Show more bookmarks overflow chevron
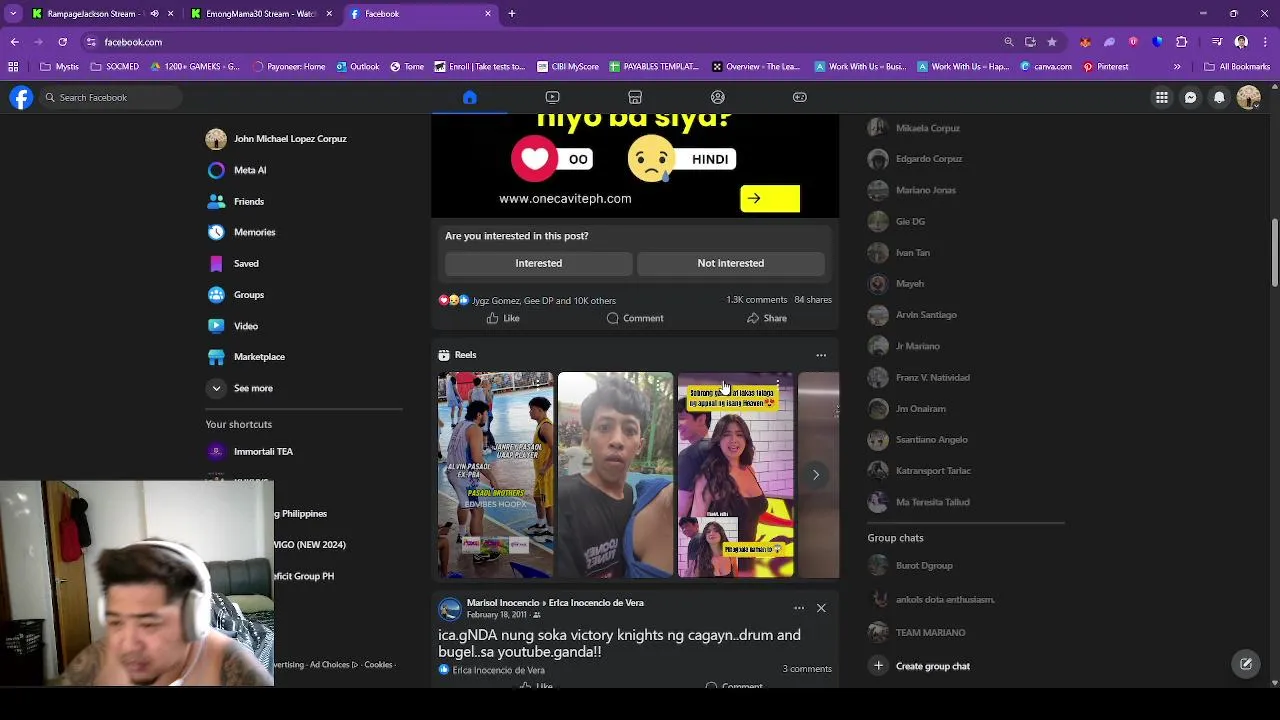Screen dimensions: 1280x720 (1177, 67)
